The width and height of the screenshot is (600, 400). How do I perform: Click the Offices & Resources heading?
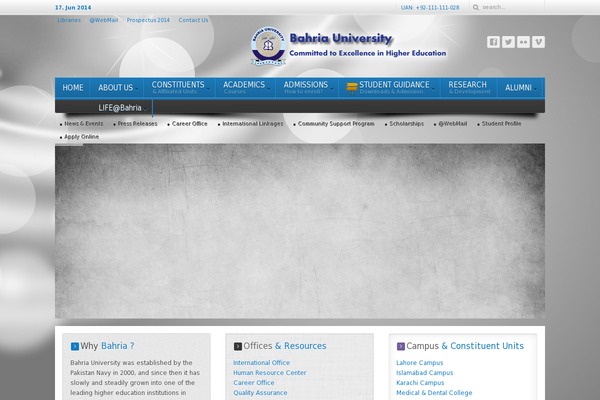pyautogui.click(x=285, y=346)
